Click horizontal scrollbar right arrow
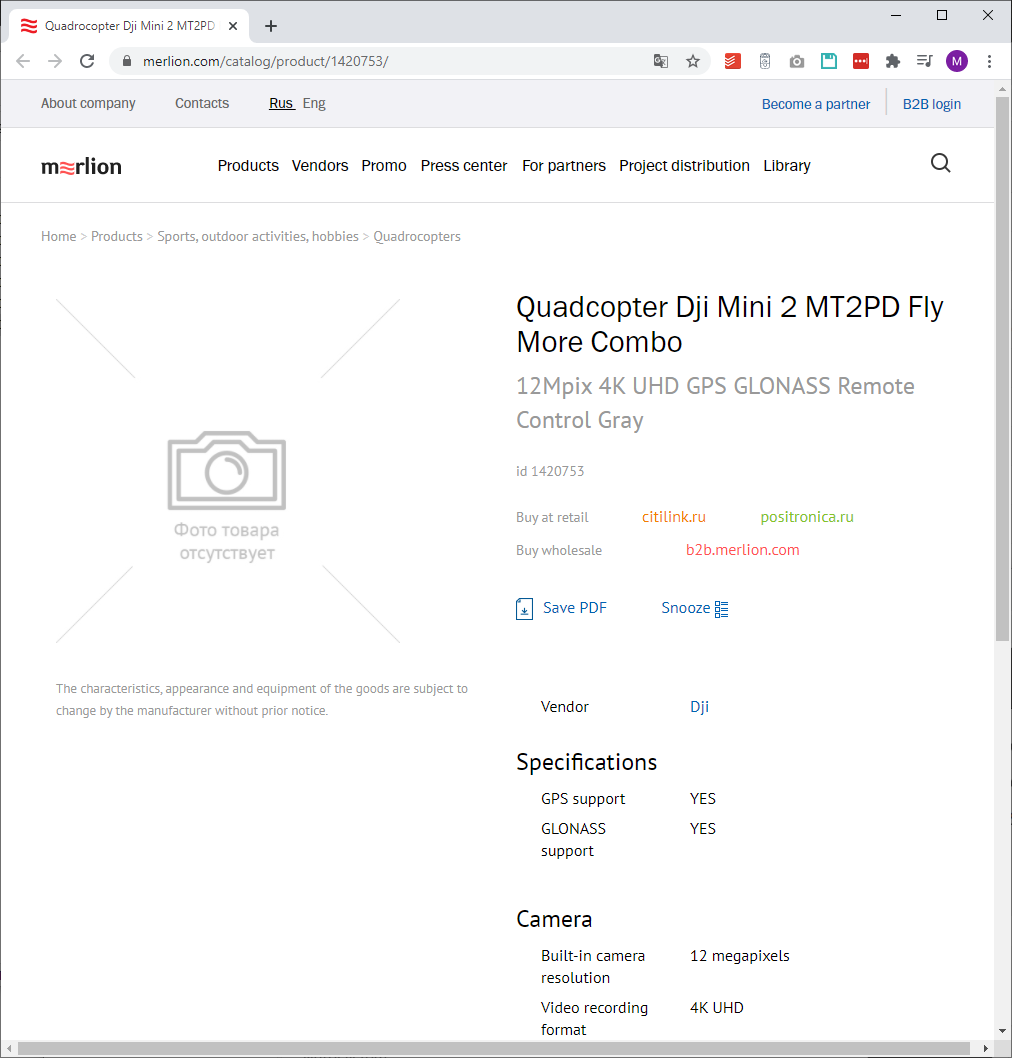This screenshot has width=1012, height=1058. coord(986,1049)
